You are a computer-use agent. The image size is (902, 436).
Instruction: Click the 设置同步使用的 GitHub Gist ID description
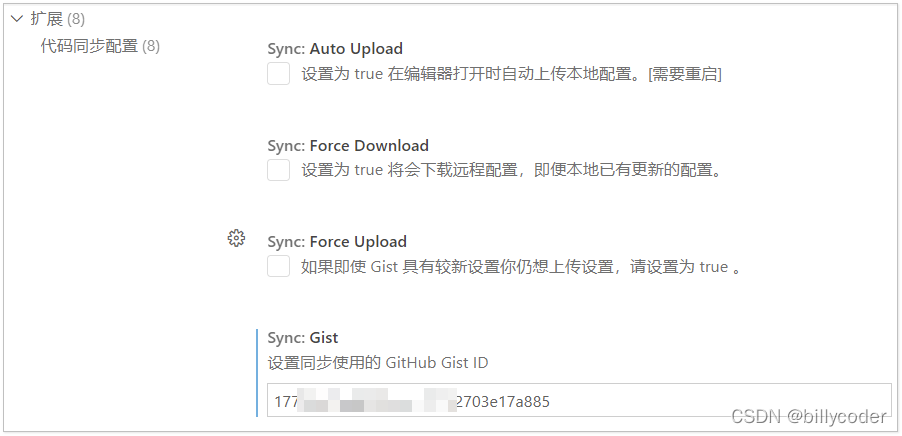coord(378,363)
